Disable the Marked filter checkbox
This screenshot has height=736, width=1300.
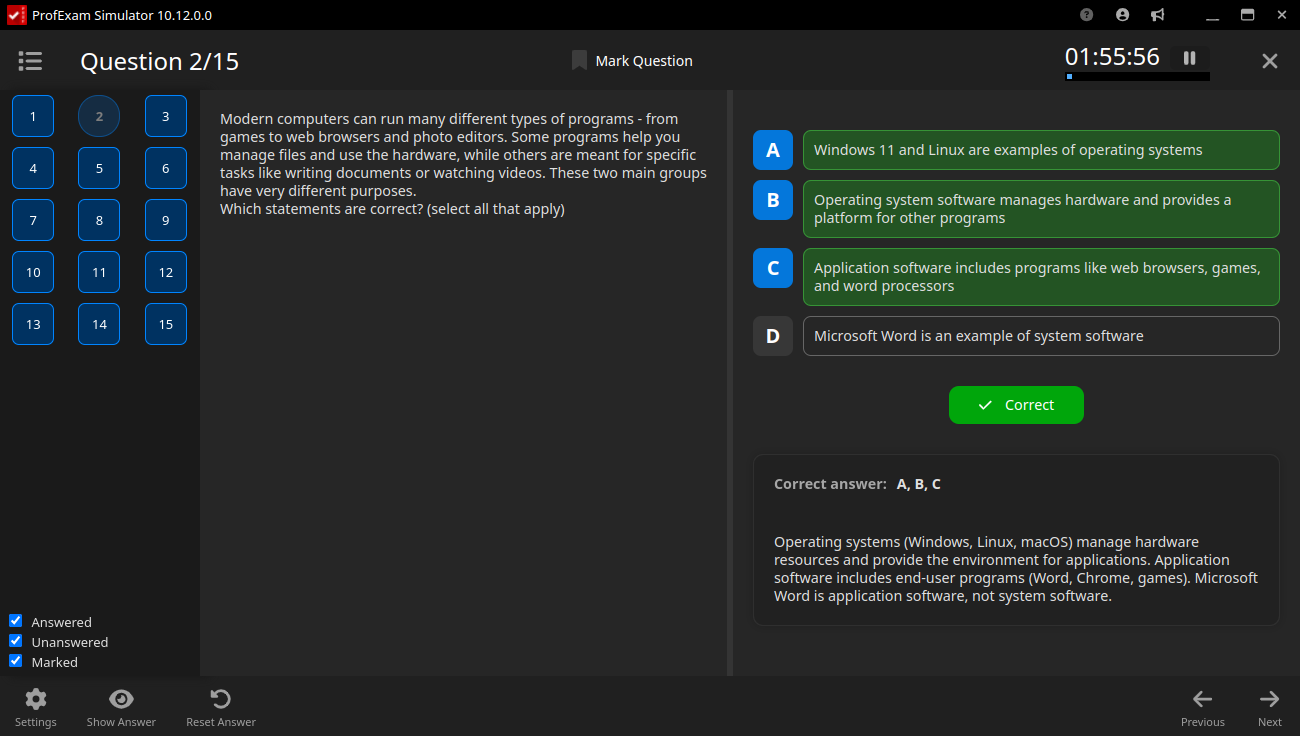15,661
